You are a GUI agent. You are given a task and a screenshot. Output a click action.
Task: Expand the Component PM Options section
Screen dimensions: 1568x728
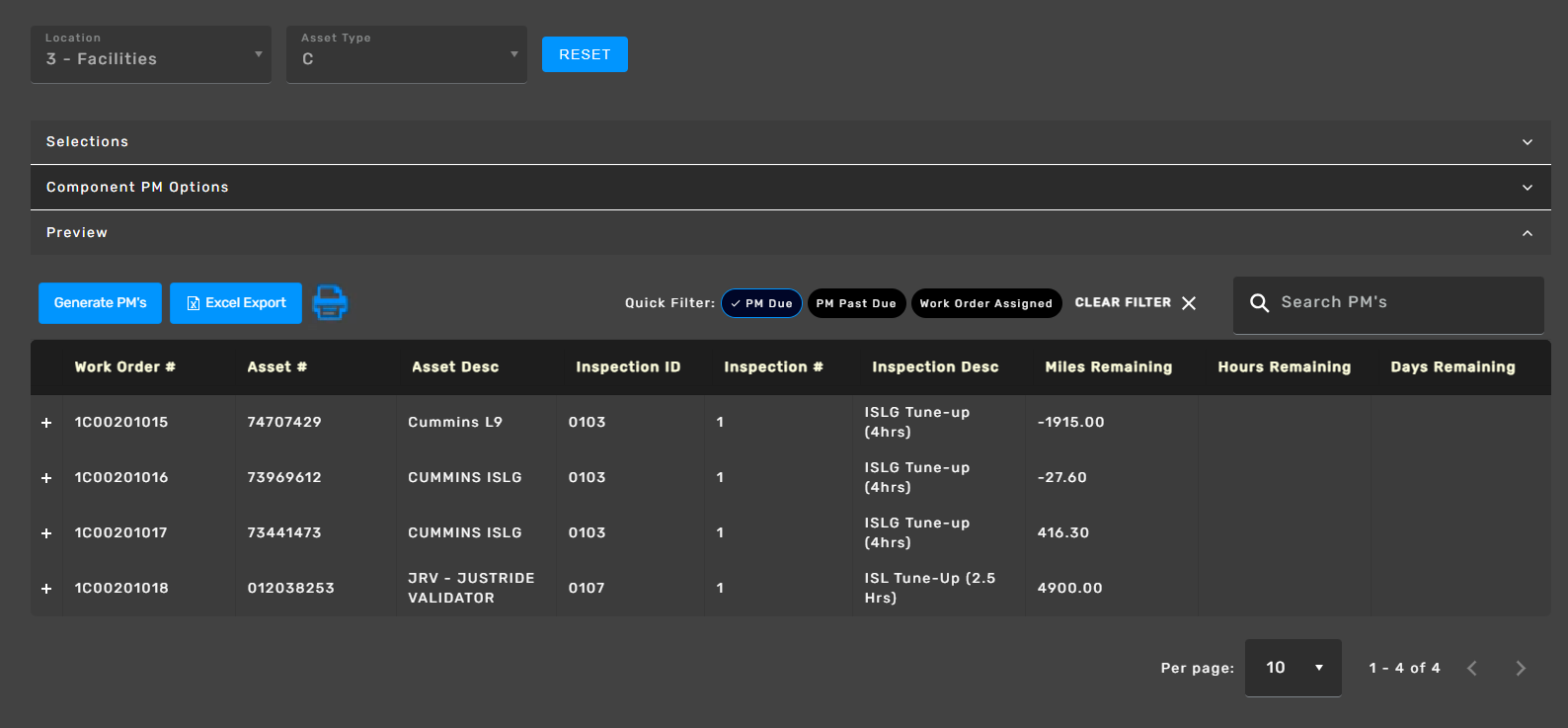click(790, 188)
